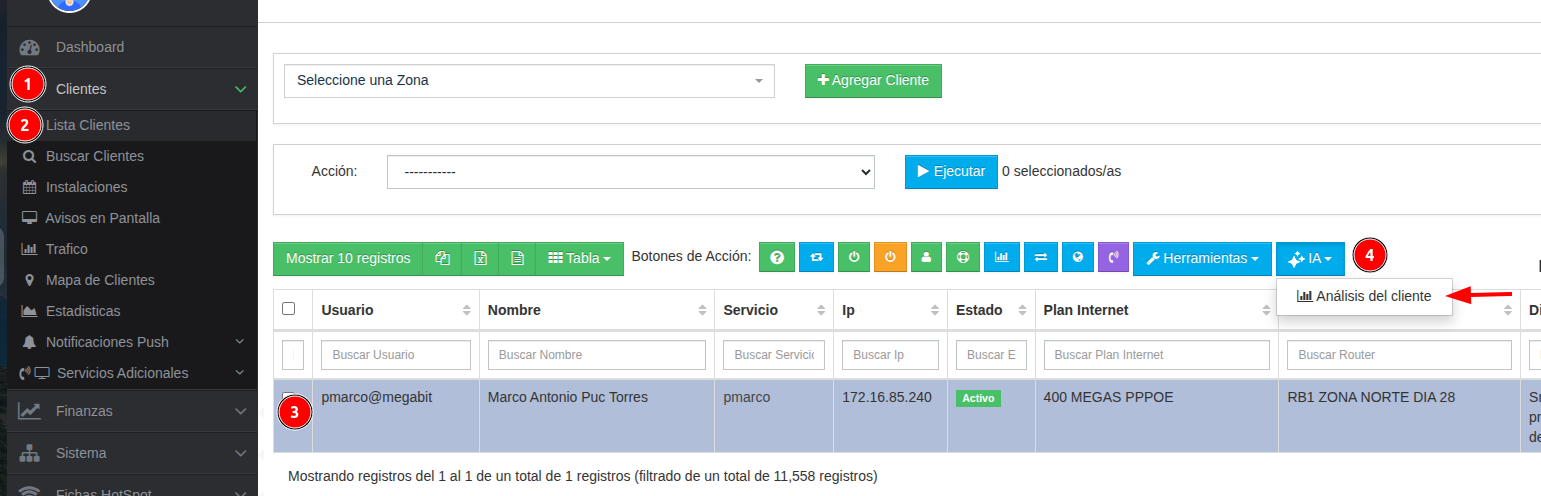The width and height of the screenshot is (1541, 496).
Task: Open the Seleccione una Zona dropdown
Action: click(x=529, y=81)
